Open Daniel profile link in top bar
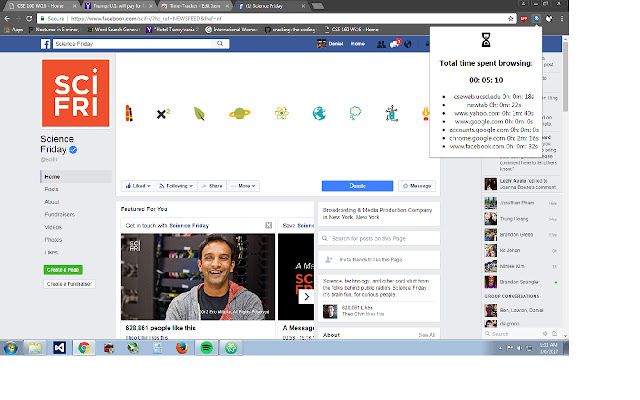640x400 pixels. coord(330,44)
